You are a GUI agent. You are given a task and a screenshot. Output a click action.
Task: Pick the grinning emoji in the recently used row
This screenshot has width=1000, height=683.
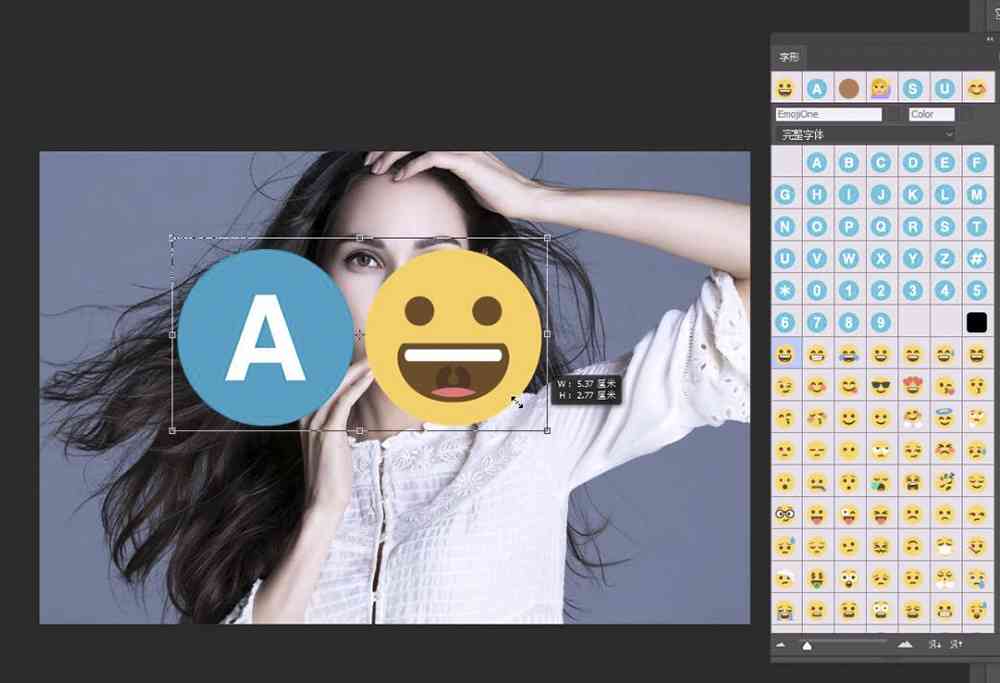tap(786, 88)
